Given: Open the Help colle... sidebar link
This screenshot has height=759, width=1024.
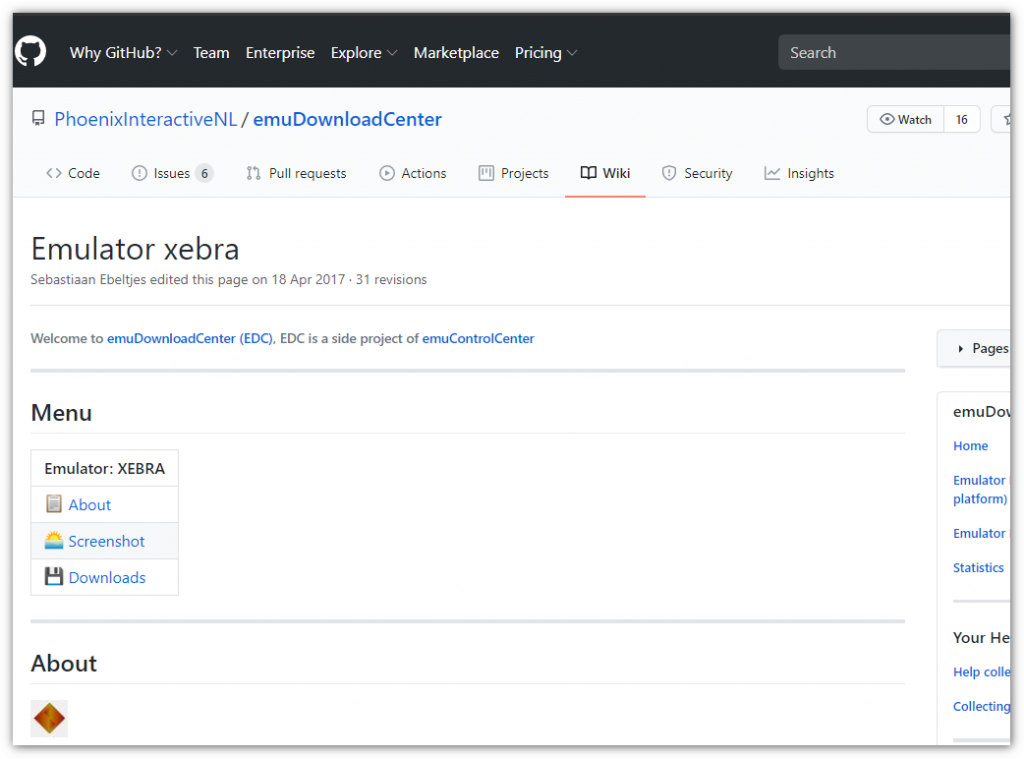Looking at the screenshot, I should point(982,671).
